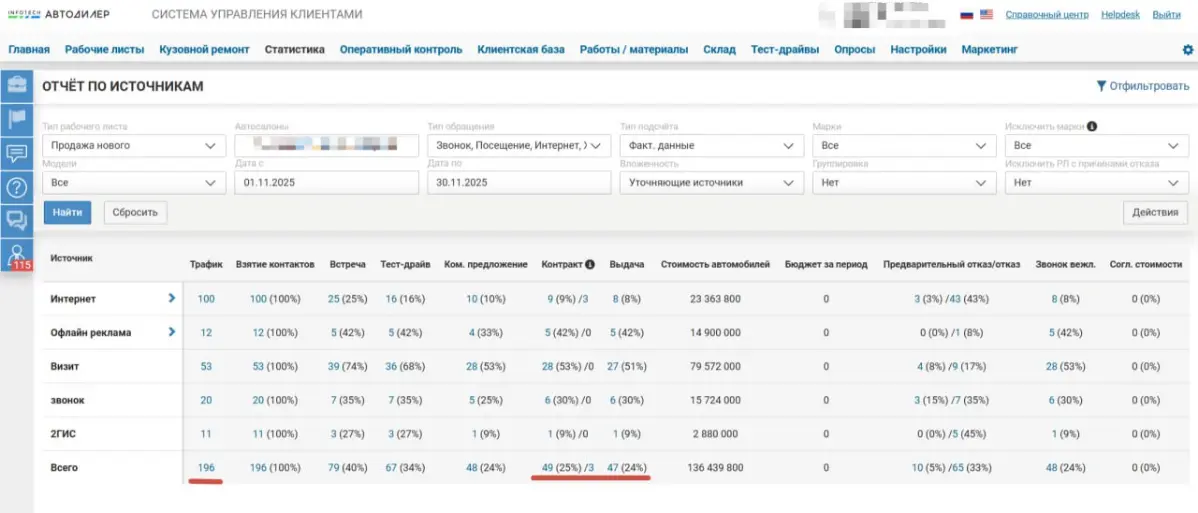1198x513 pixels.
Task: Open Тест-драйвы menu
Action: 785,50
